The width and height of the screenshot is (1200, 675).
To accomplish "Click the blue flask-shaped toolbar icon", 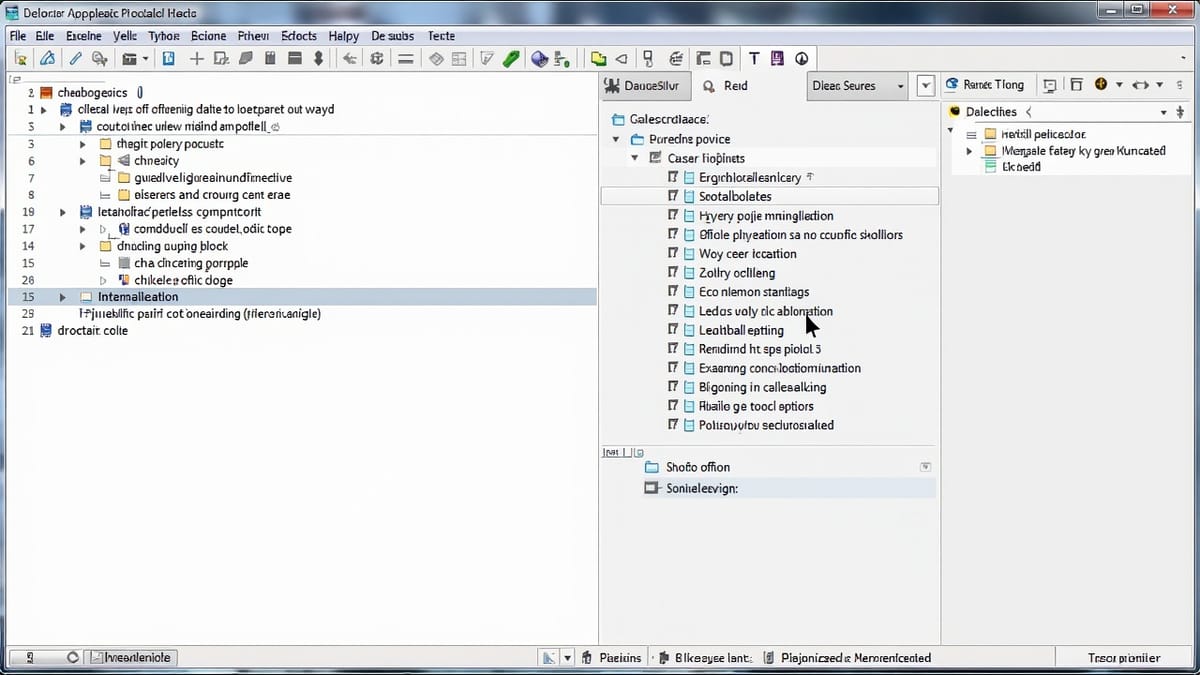I will pyautogui.click(x=47, y=59).
